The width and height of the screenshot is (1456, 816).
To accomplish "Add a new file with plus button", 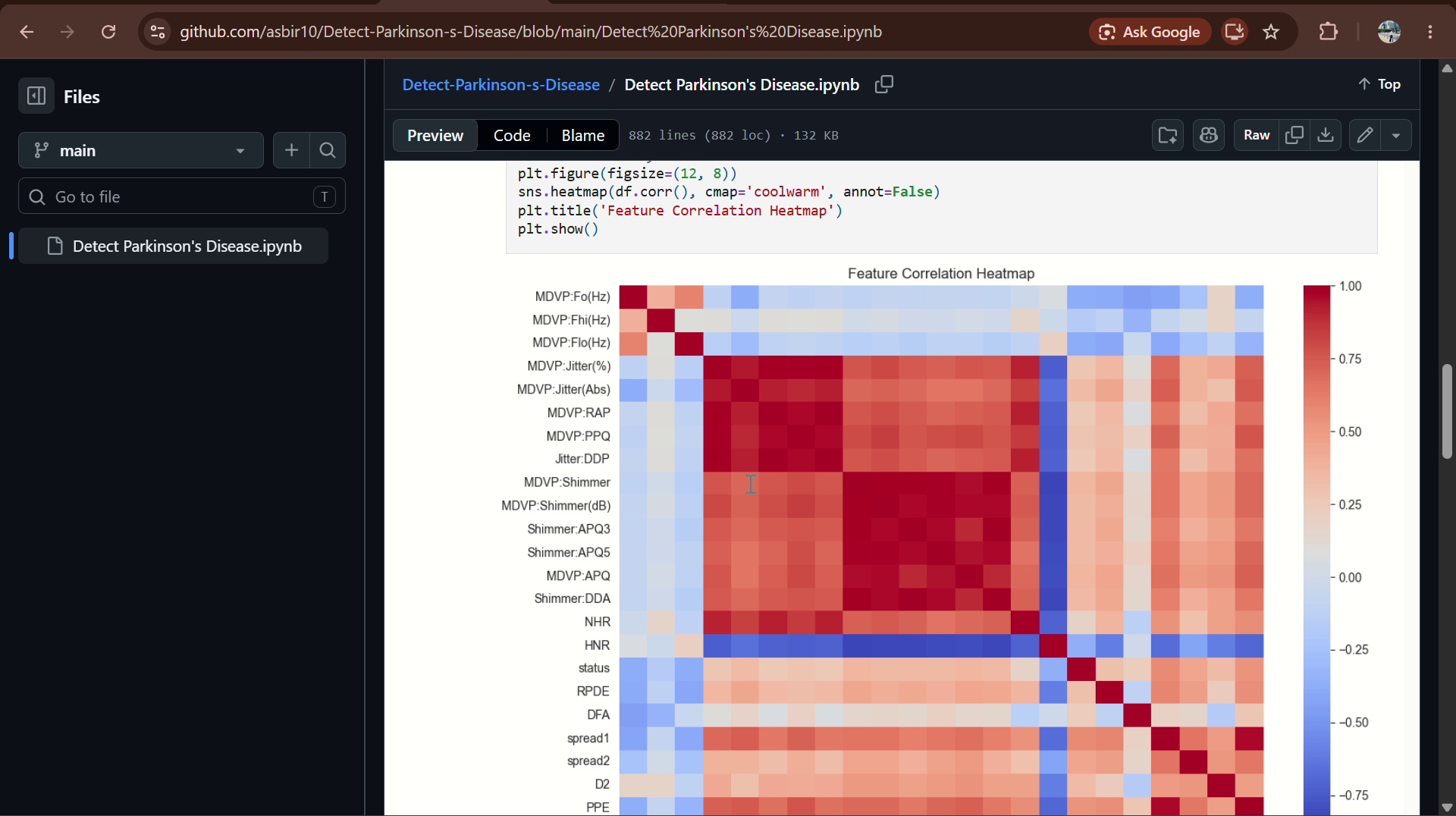I will point(291,150).
